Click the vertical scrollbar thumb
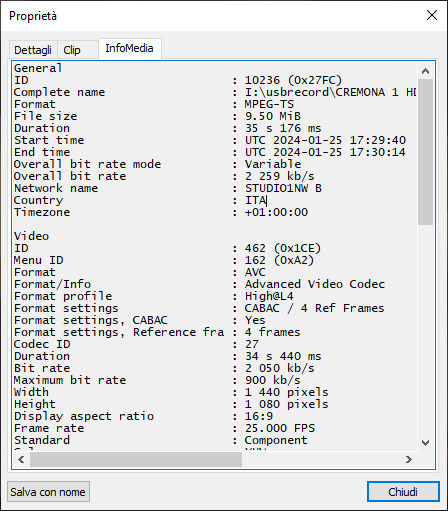This screenshot has width=448, height=511. click(x=425, y=152)
